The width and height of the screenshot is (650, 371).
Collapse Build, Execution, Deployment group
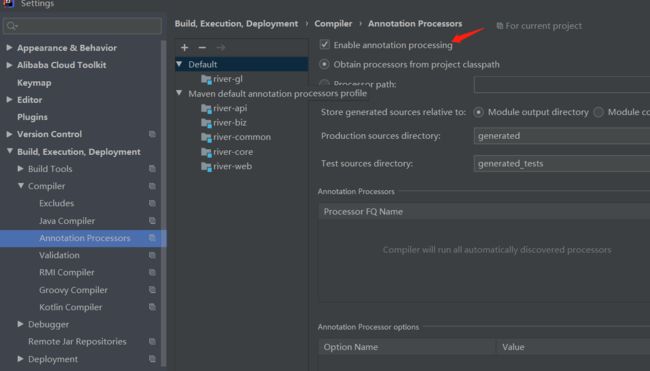[9, 151]
